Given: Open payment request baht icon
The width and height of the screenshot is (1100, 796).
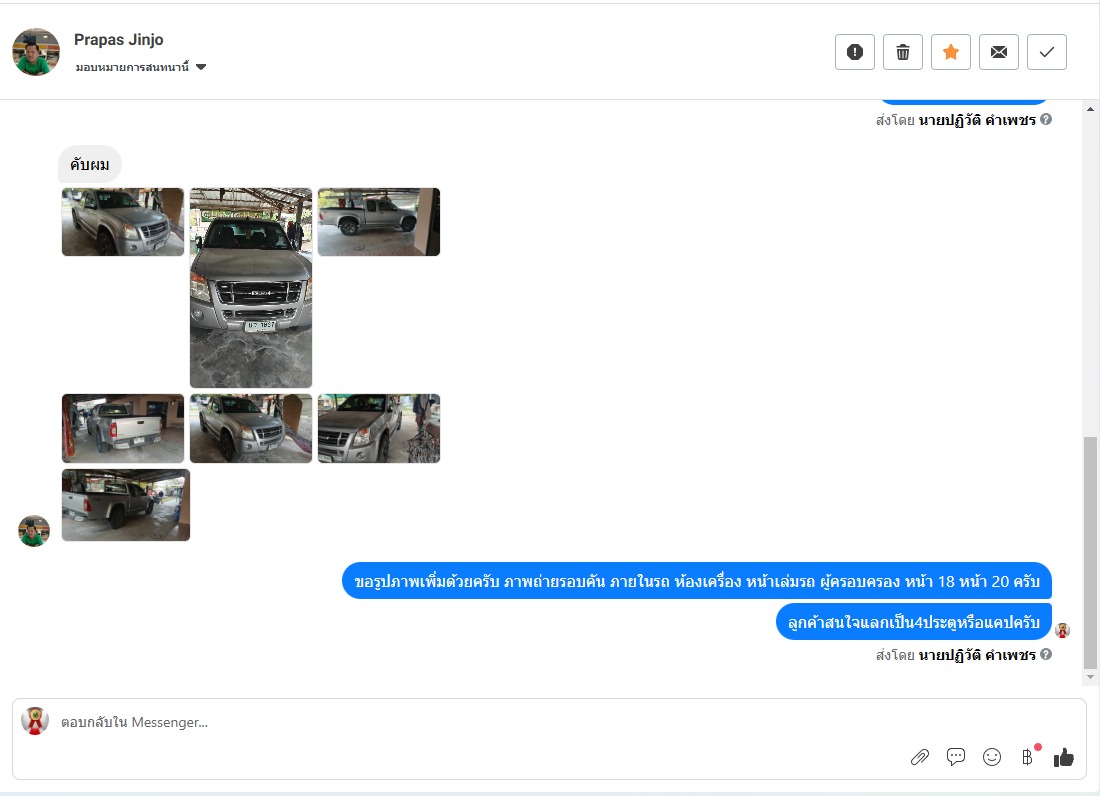Looking at the screenshot, I should coord(1028,757).
